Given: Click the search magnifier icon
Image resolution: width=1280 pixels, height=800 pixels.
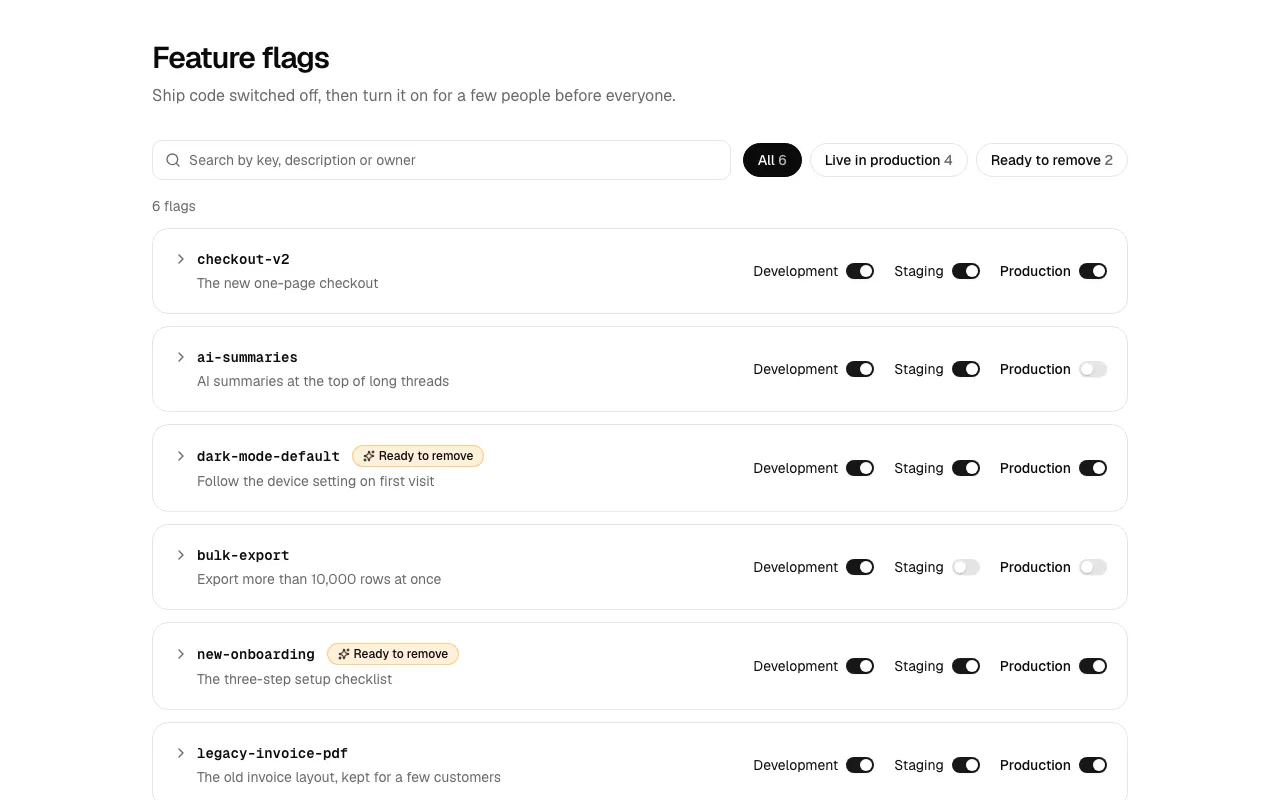Looking at the screenshot, I should (x=173, y=160).
